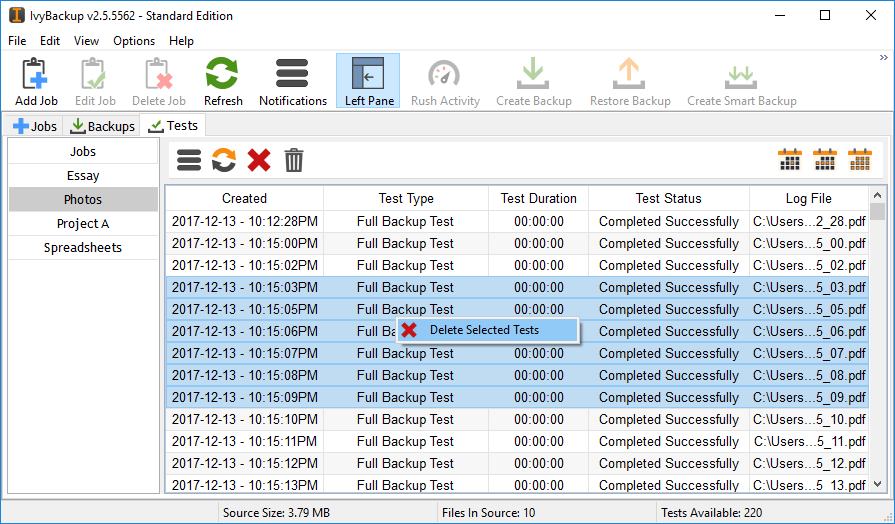Click the 10:15:03PM created cell
This screenshot has width=895, height=524.
(x=244, y=288)
